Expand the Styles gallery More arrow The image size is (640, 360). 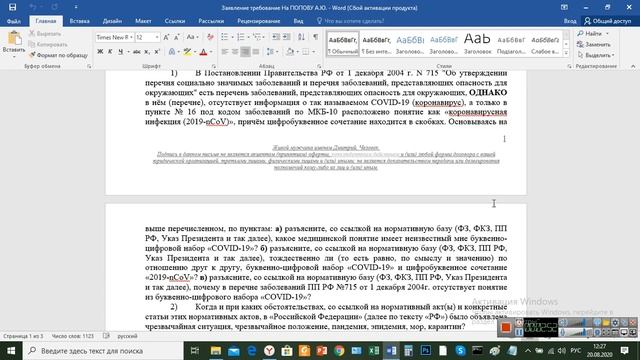pos(566,53)
